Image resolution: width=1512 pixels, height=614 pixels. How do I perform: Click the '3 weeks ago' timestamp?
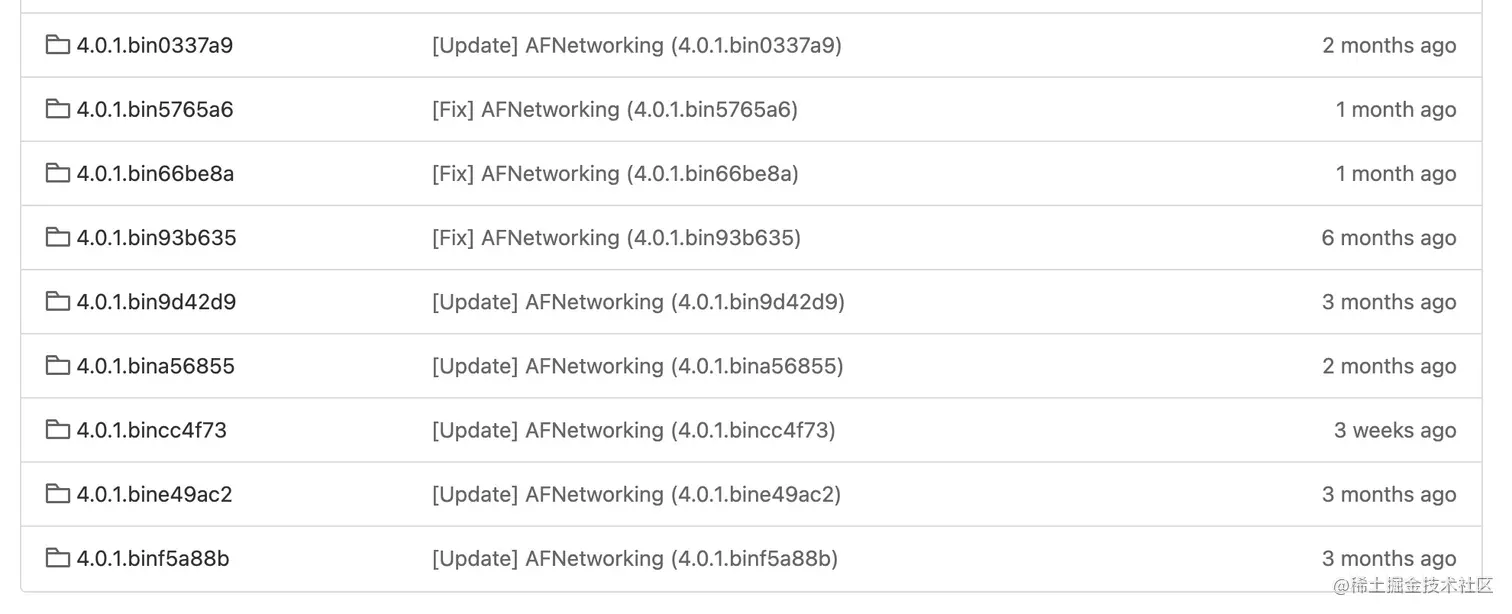coord(1395,430)
